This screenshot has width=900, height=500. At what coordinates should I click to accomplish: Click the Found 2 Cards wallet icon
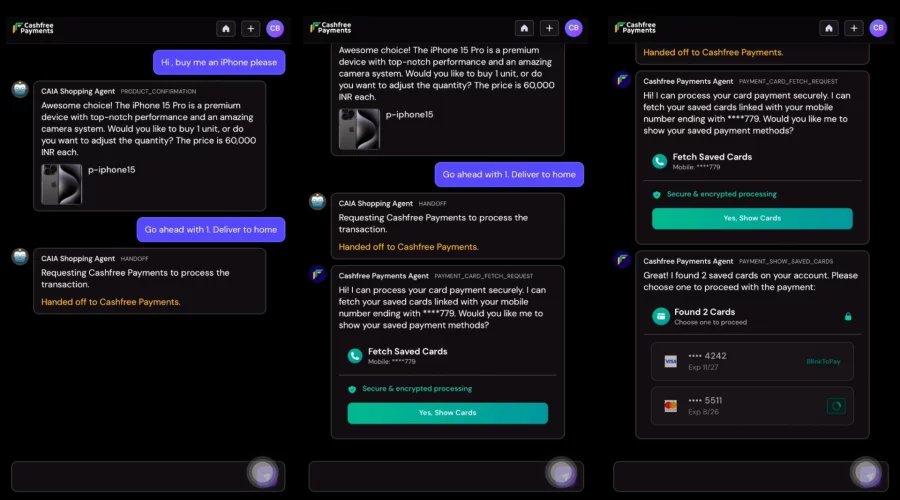click(x=661, y=316)
